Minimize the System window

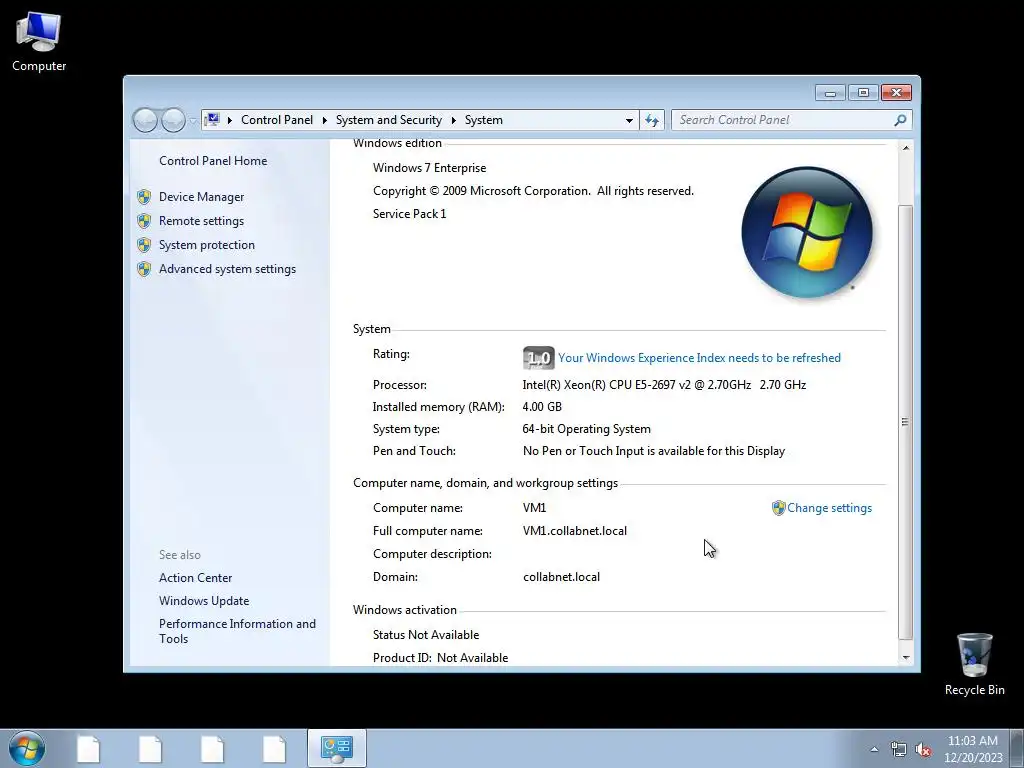[x=830, y=93]
